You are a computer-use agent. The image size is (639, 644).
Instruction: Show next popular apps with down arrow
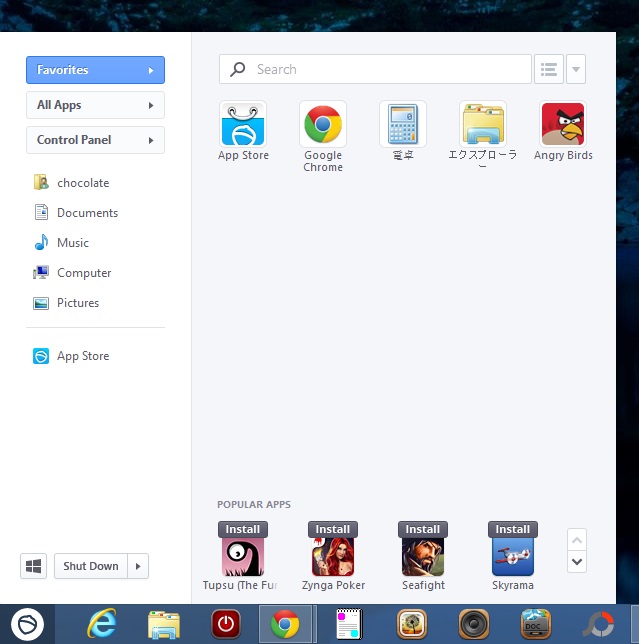coord(577,561)
